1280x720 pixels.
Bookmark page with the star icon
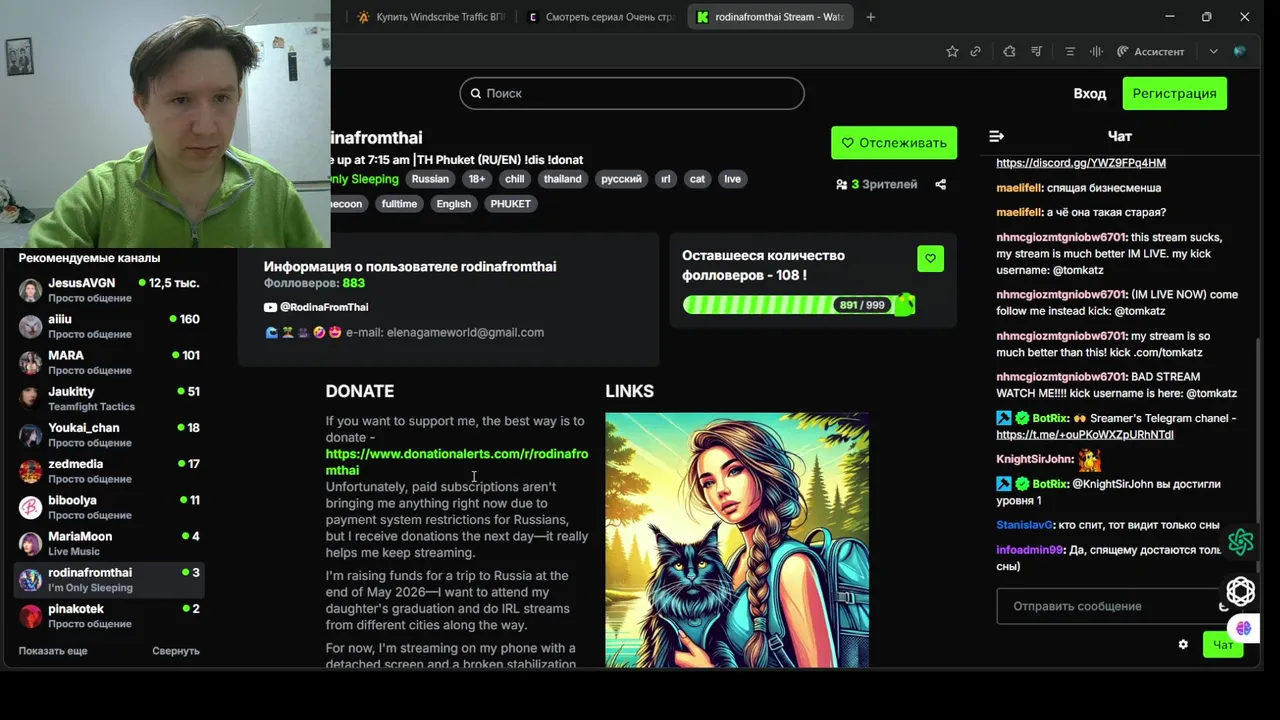pos(952,51)
